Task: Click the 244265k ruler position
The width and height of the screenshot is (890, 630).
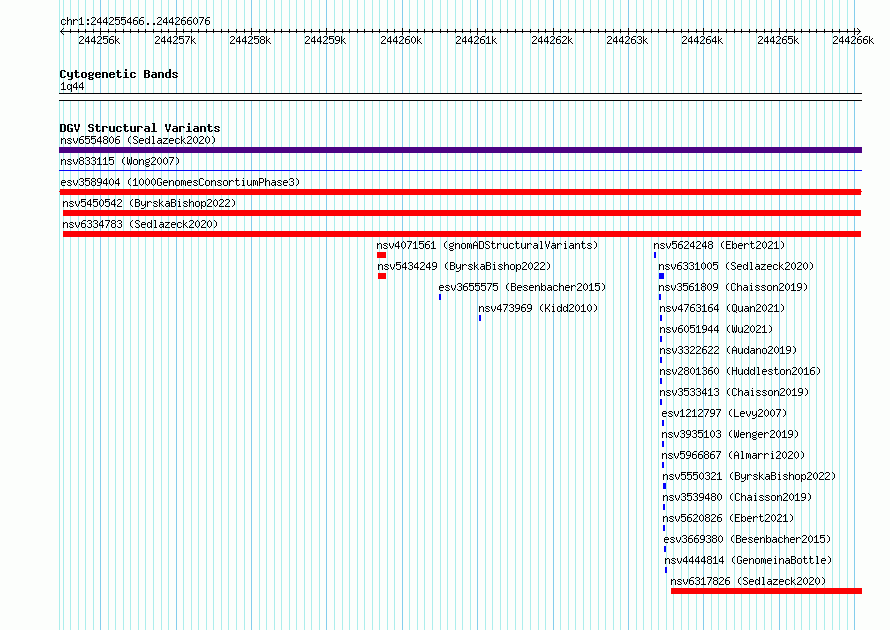Action: (778, 40)
